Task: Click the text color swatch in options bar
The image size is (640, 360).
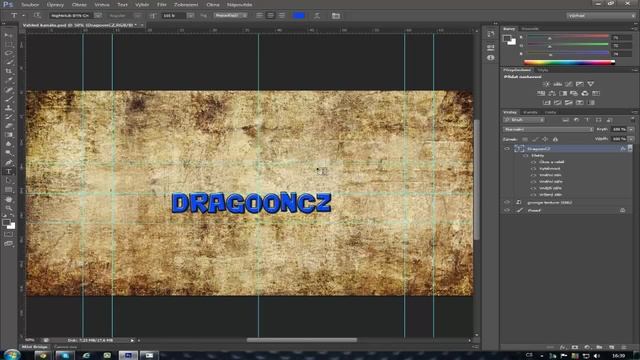Action: 298,16
